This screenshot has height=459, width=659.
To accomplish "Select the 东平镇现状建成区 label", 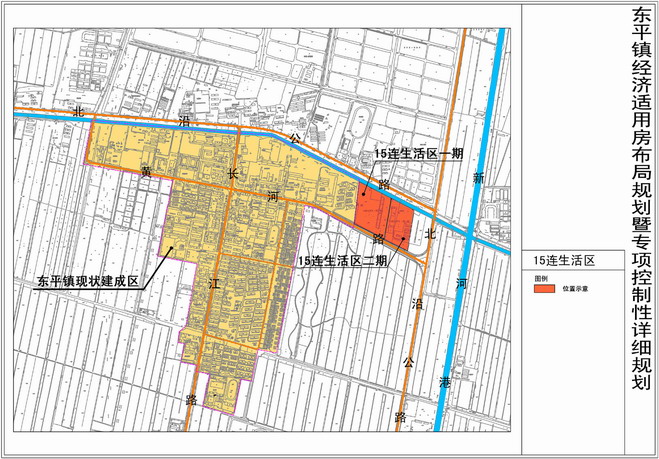I will [x=86, y=282].
